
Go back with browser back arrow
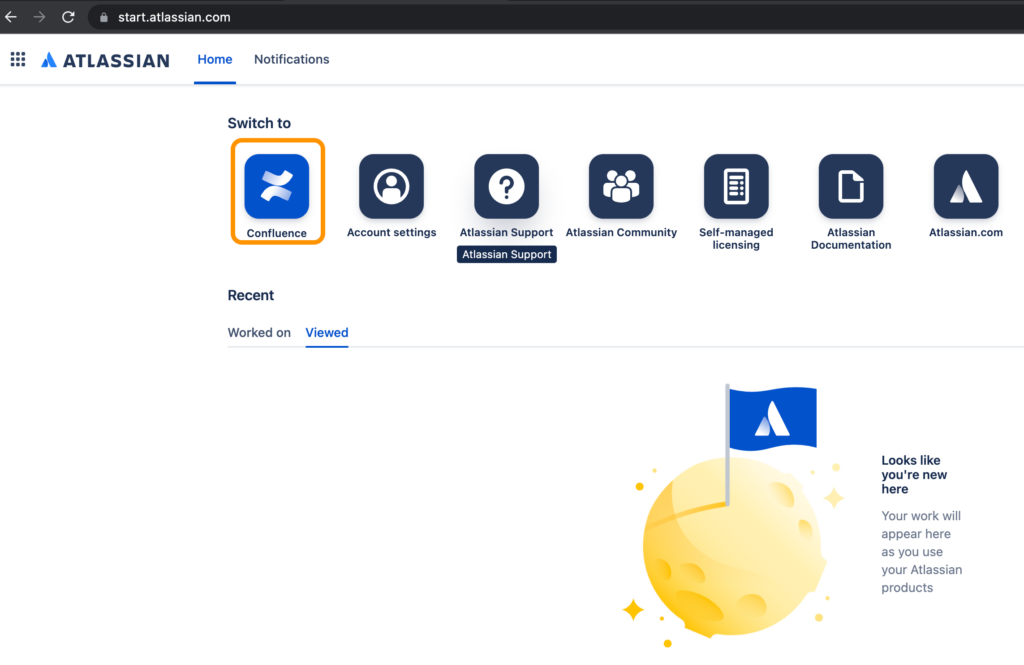(x=11, y=17)
